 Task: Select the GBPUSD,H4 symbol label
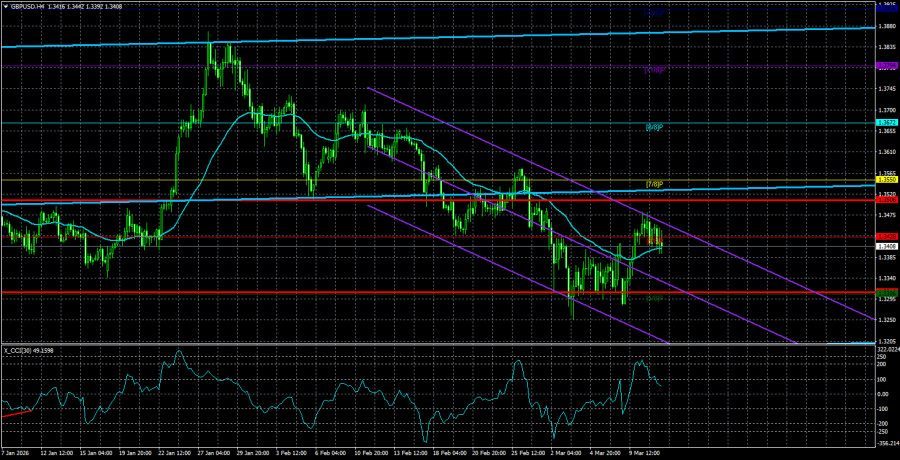(30, 5)
